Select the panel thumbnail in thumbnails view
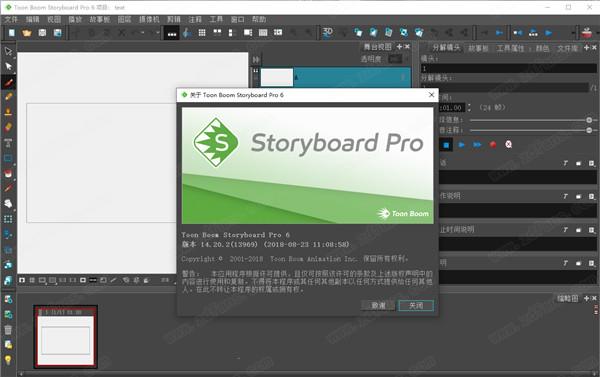Viewport: 600px width, 377px height. 65,337
